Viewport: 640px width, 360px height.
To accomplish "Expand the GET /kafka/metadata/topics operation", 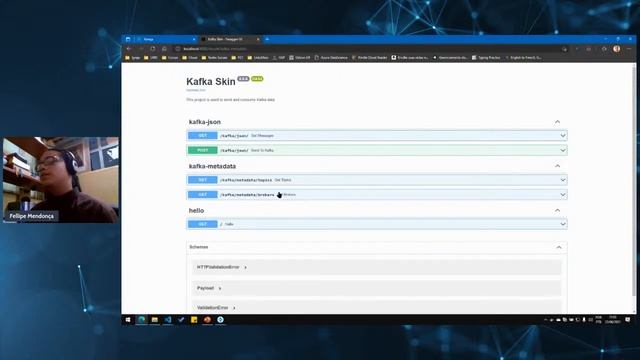I will [377, 180].
